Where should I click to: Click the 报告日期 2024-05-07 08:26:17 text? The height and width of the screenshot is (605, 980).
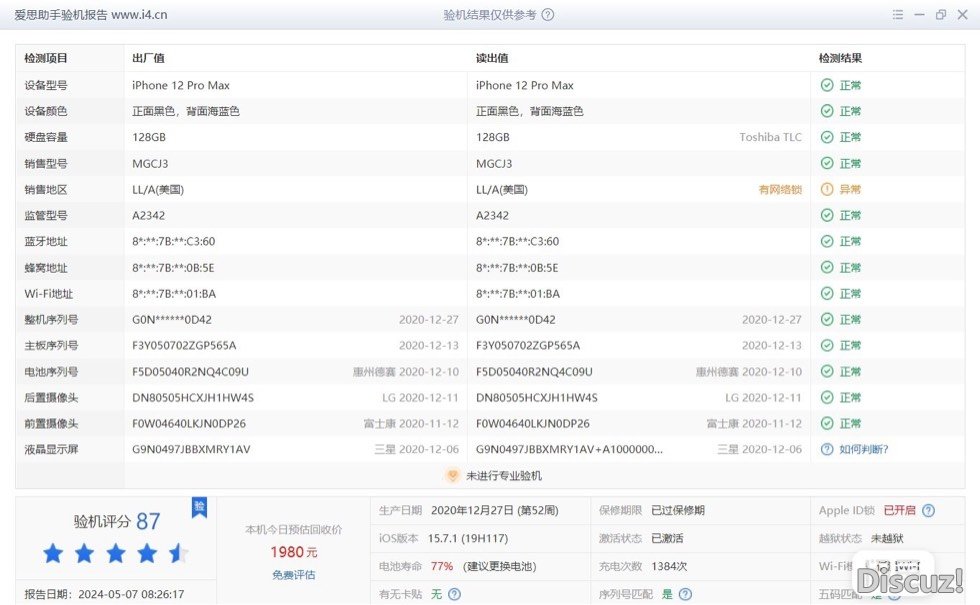pos(104,594)
